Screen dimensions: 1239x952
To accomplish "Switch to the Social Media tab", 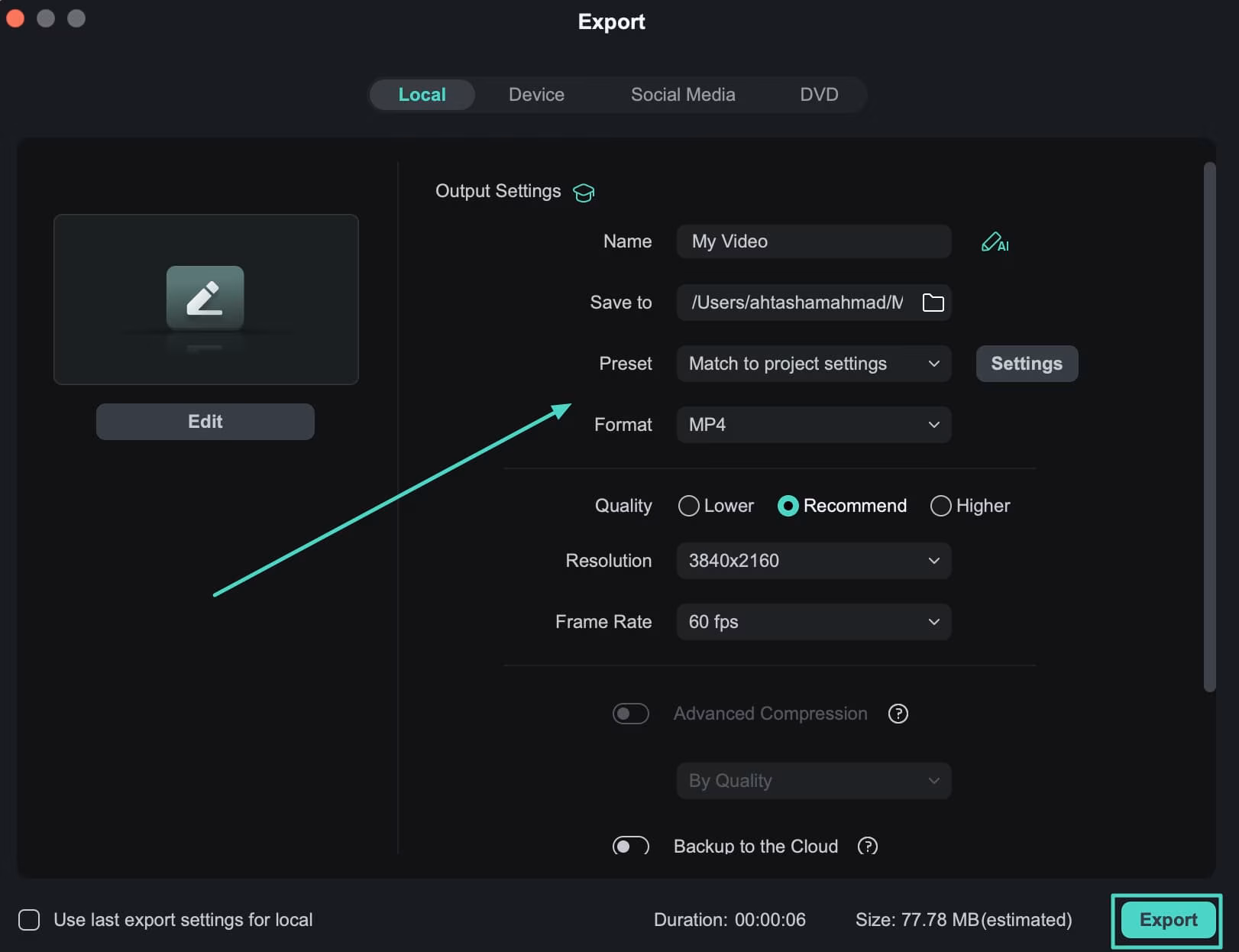I will (x=683, y=95).
